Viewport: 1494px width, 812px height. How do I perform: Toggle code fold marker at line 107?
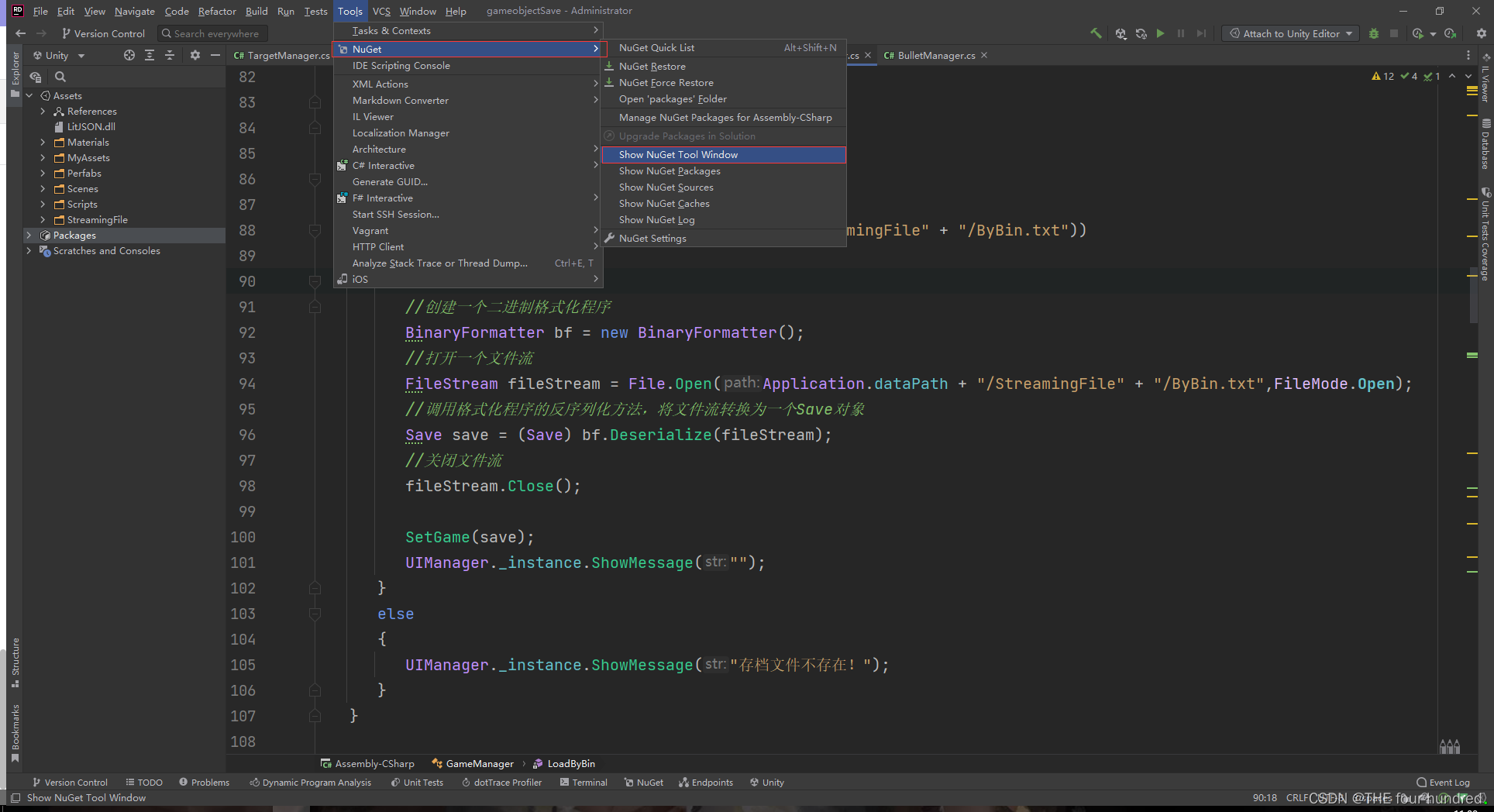(x=315, y=716)
